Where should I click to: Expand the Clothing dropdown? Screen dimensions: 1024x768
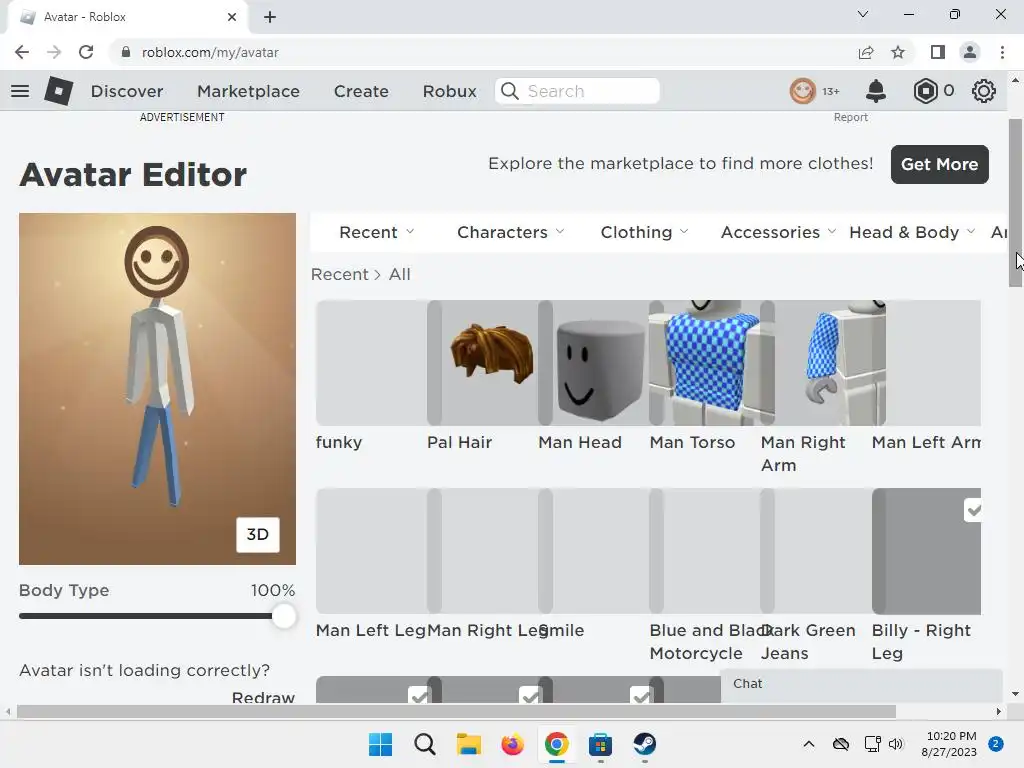click(645, 232)
